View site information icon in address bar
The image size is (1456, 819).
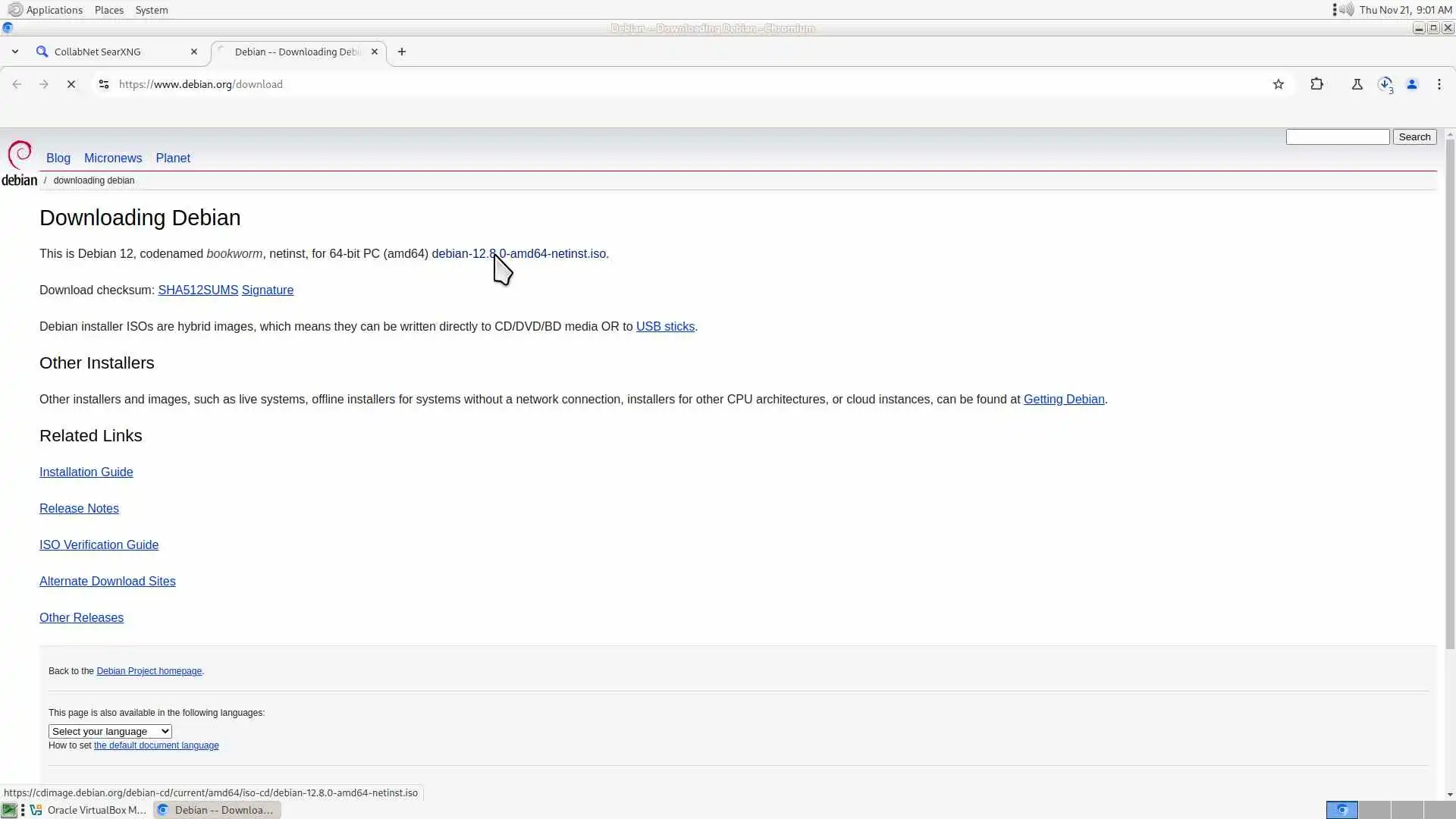point(104,84)
